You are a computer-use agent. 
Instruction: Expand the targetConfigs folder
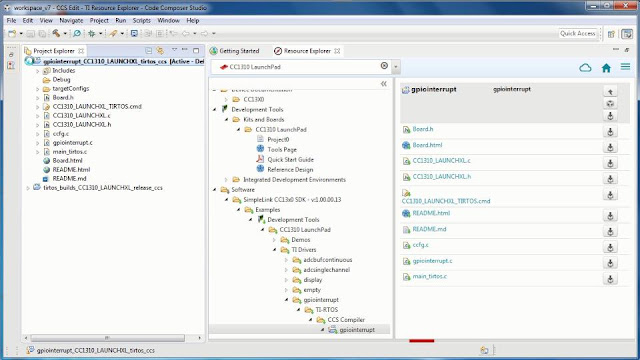coord(38,89)
